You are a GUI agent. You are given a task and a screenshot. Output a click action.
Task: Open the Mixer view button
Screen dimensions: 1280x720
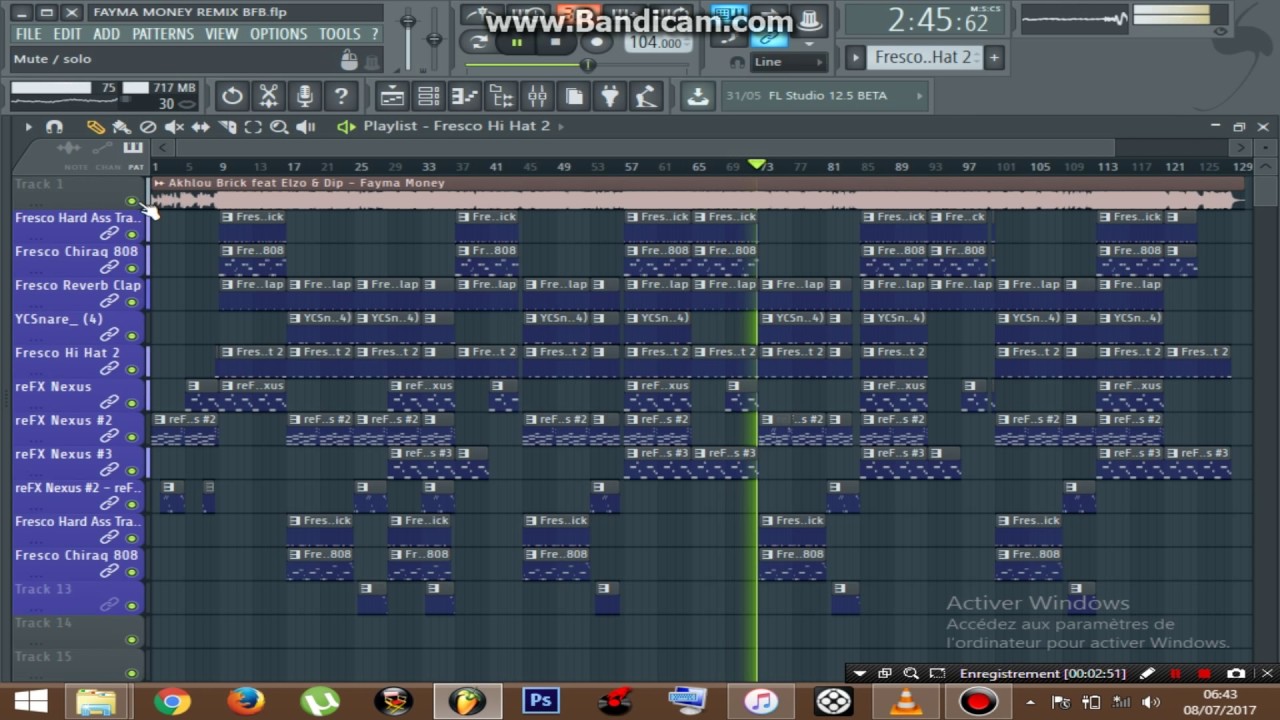pos(537,96)
